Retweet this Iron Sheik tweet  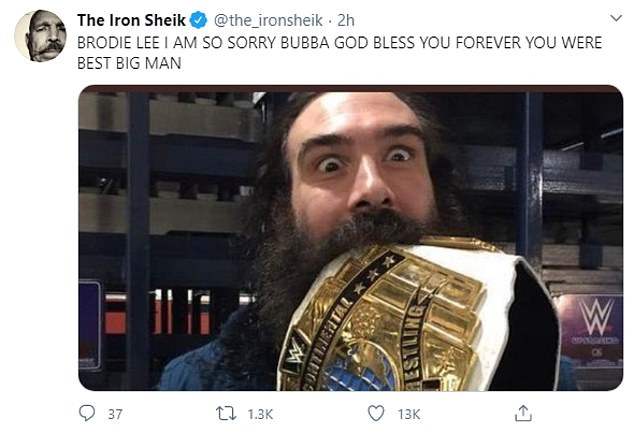click(226, 414)
